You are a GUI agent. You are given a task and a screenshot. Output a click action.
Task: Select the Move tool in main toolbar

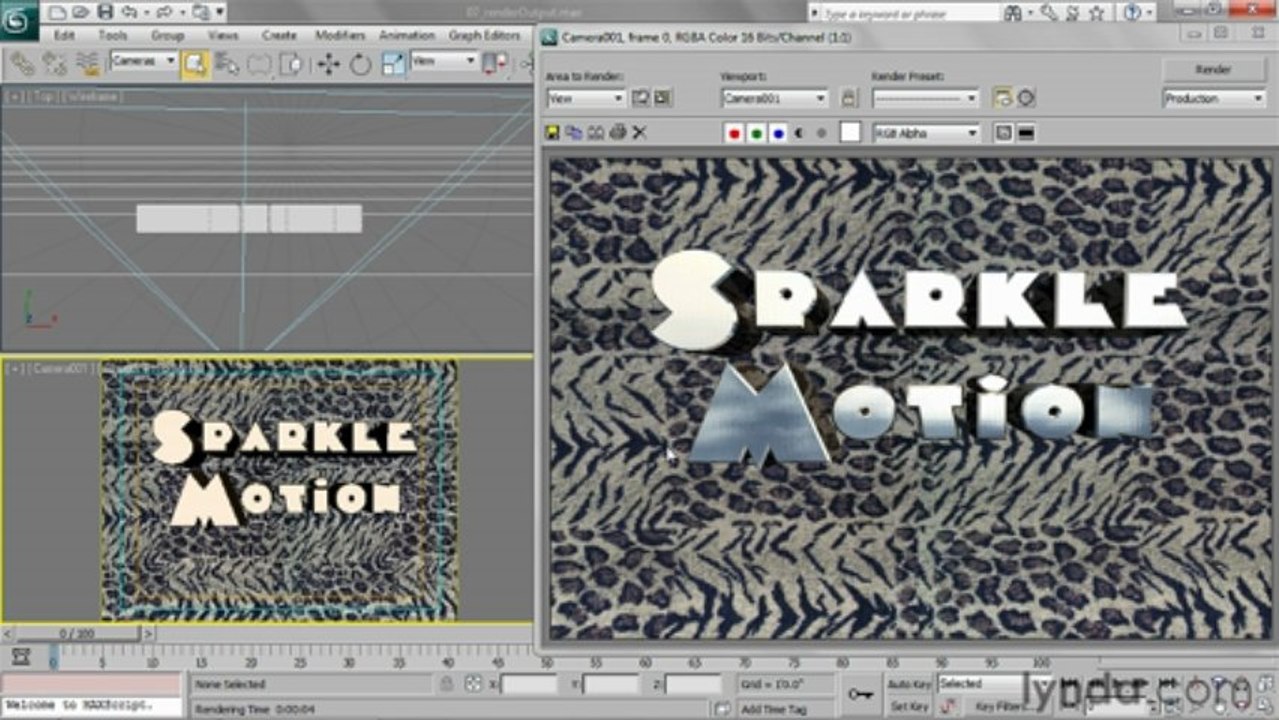pos(328,64)
